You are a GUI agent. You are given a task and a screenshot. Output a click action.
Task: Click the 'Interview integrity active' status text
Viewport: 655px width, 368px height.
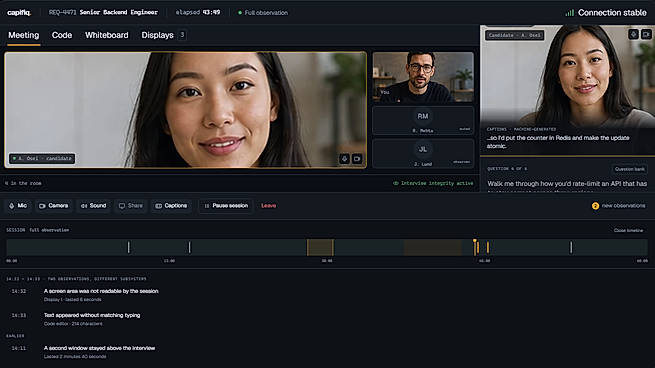pyautogui.click(x=437, y=183)
